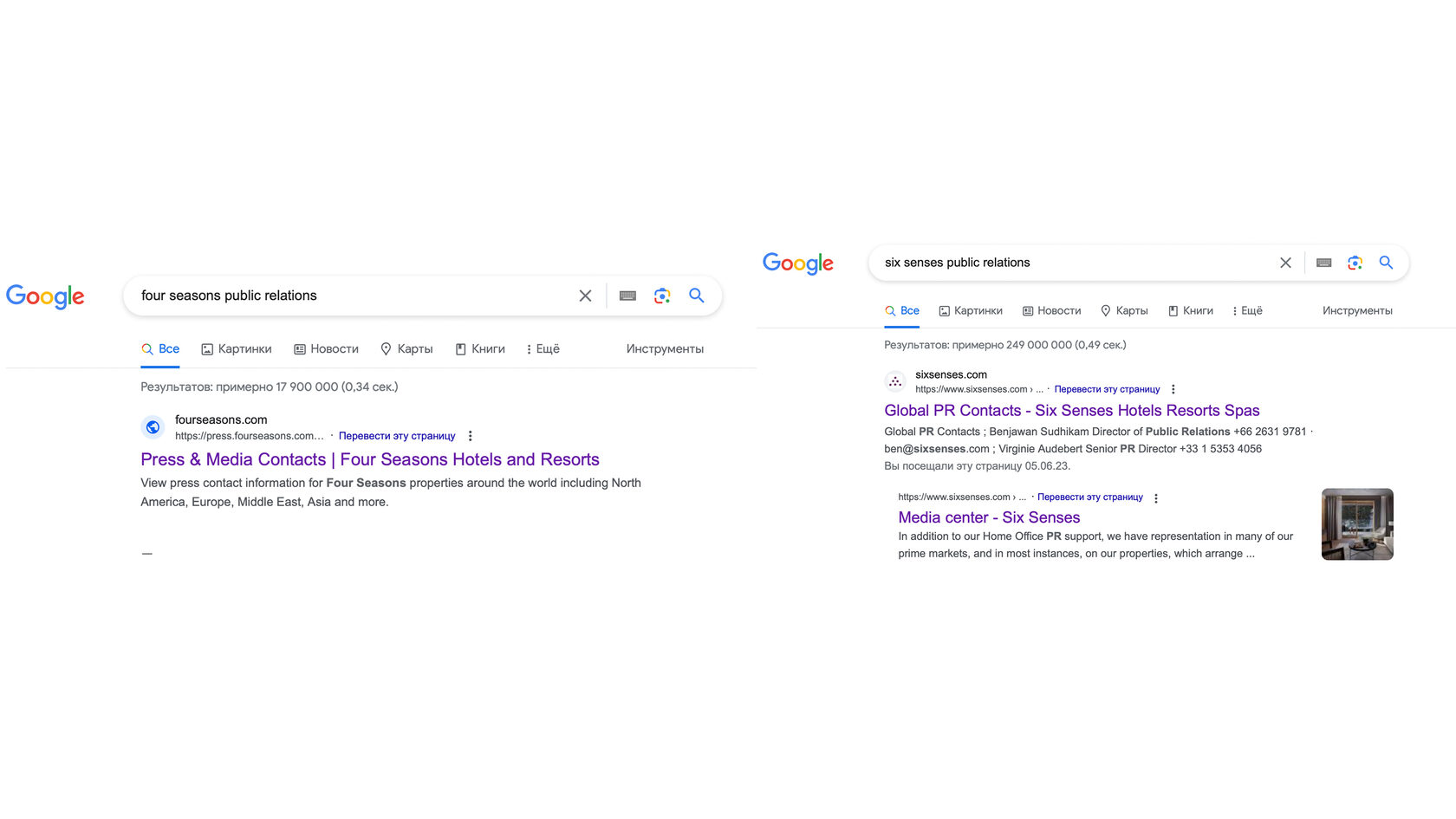The height and width of the screenshot is (819, 1456).
Task: Search by image in Four Seasons search bar
Action: (x=662, y=296)
